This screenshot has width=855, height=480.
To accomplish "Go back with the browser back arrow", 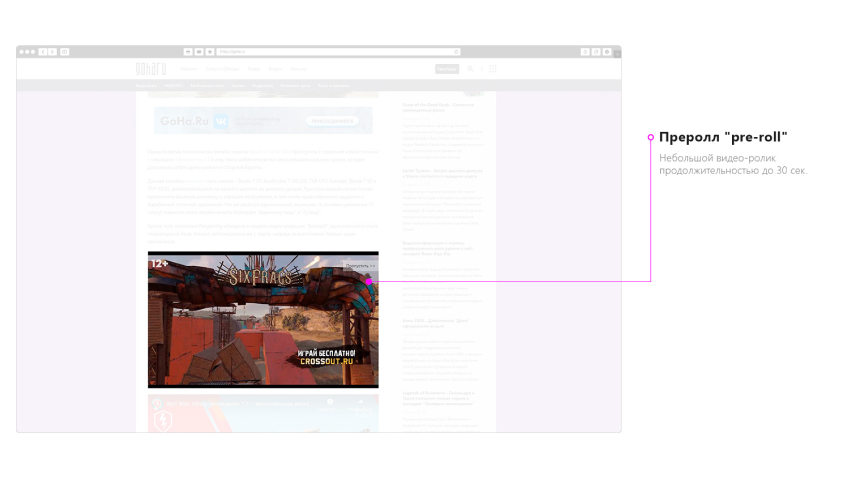I will click(43, 52).
